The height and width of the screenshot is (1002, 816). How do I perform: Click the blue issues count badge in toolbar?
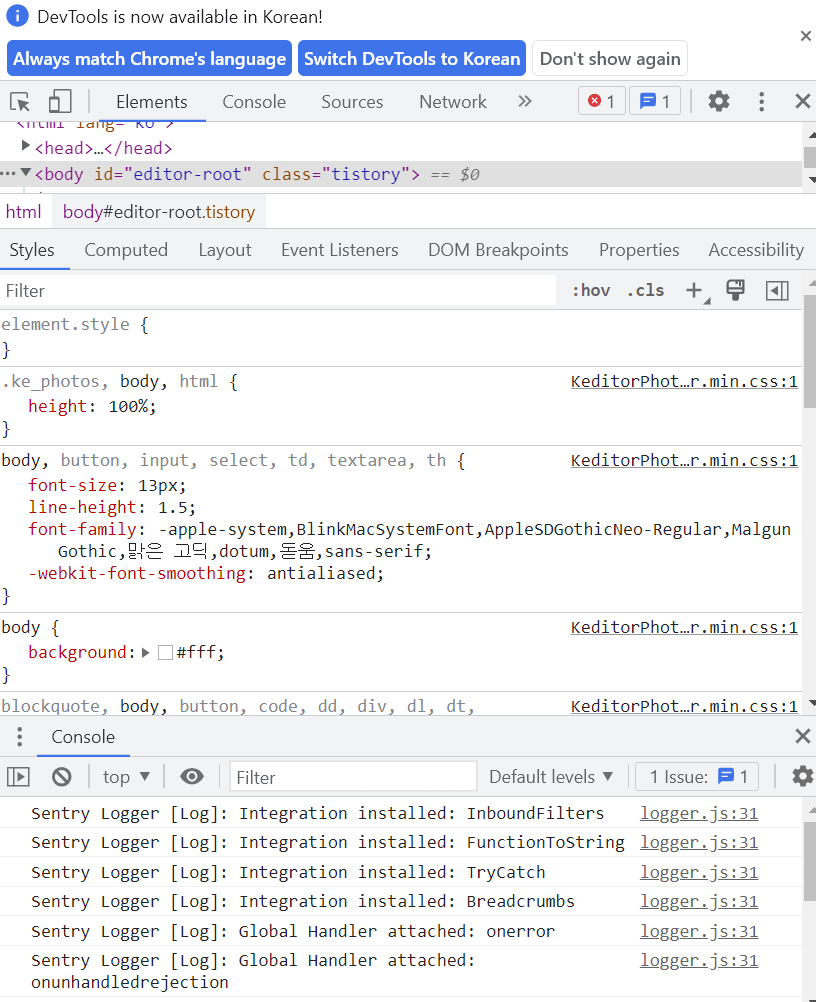point(655,101)
